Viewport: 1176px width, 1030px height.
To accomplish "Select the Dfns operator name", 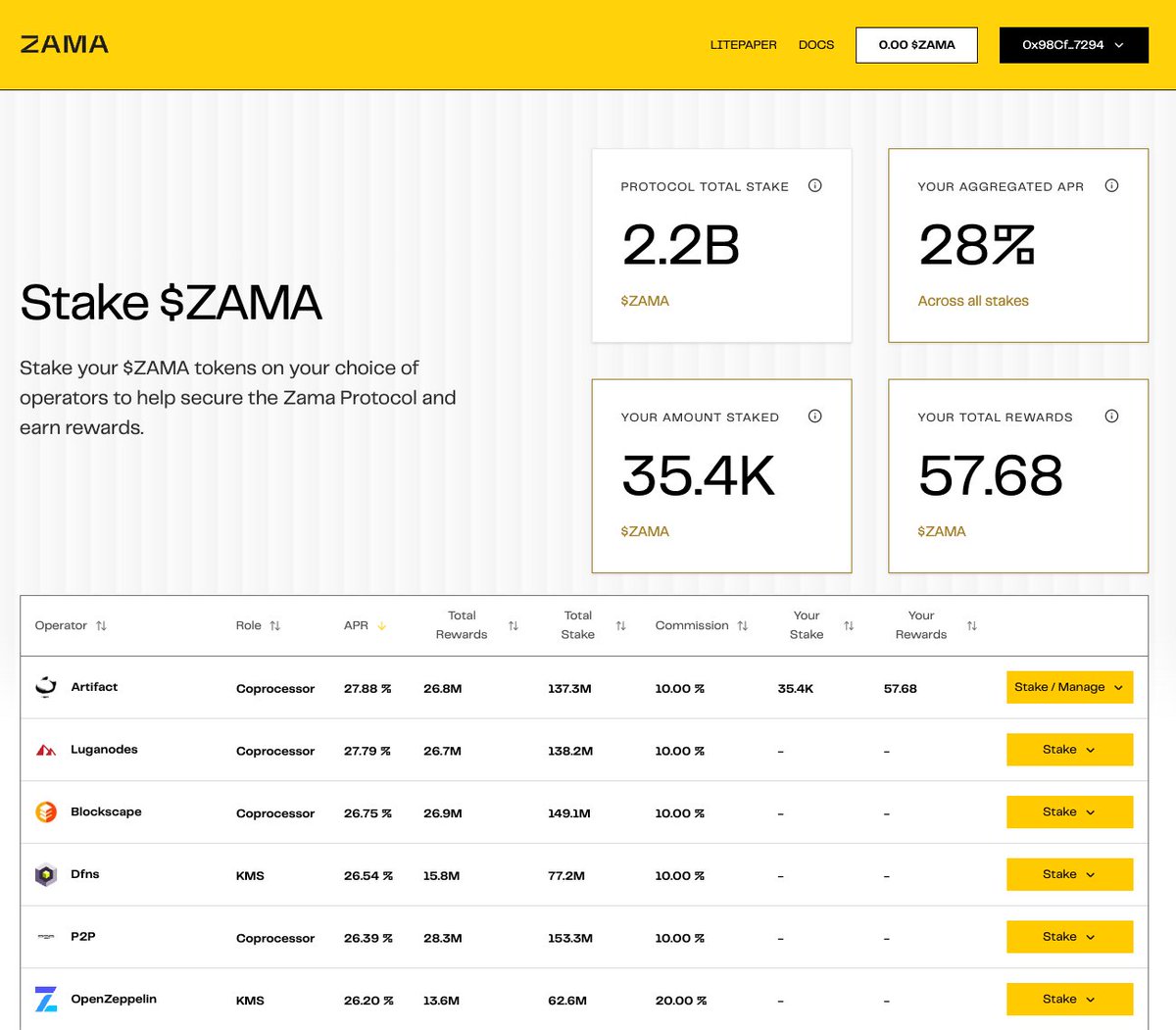I will tap(84, 874).
